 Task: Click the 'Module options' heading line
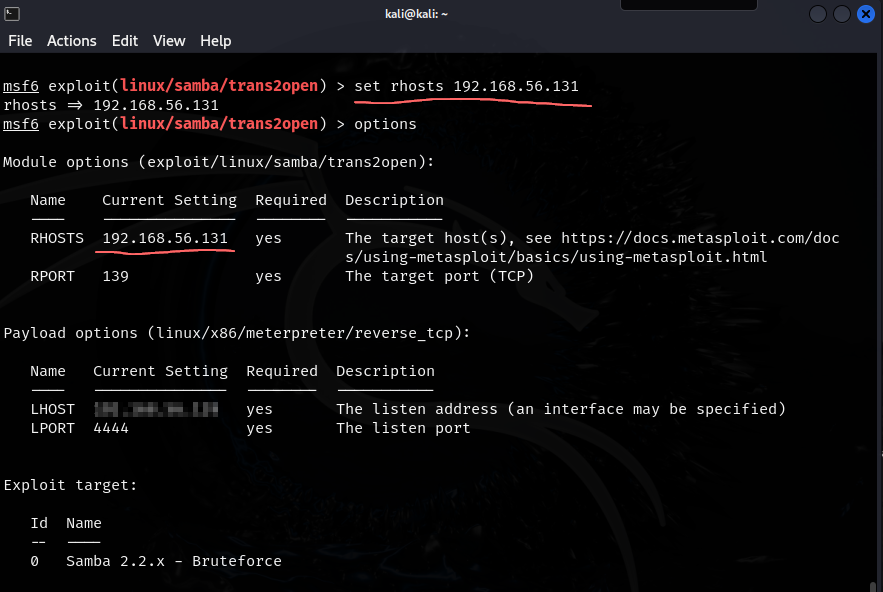coord(218,162)
